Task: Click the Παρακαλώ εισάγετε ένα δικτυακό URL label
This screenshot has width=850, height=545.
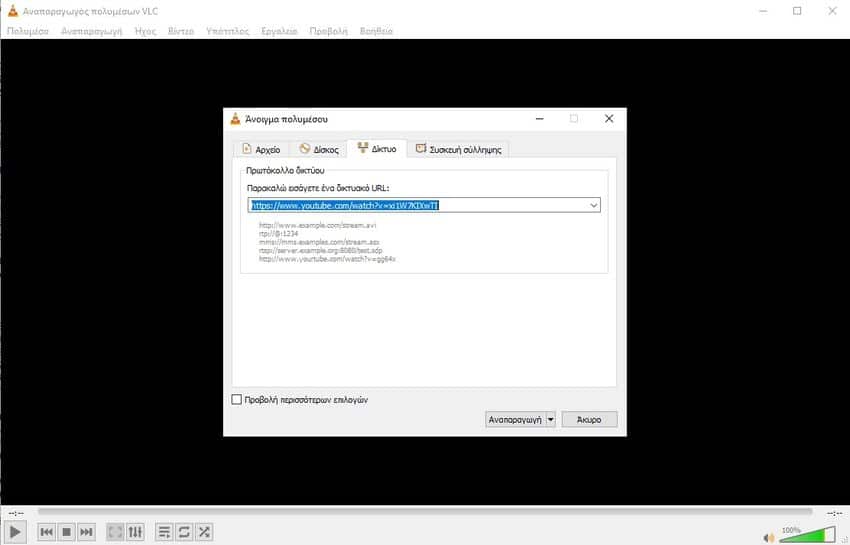Action: click(x=318, y=188)
